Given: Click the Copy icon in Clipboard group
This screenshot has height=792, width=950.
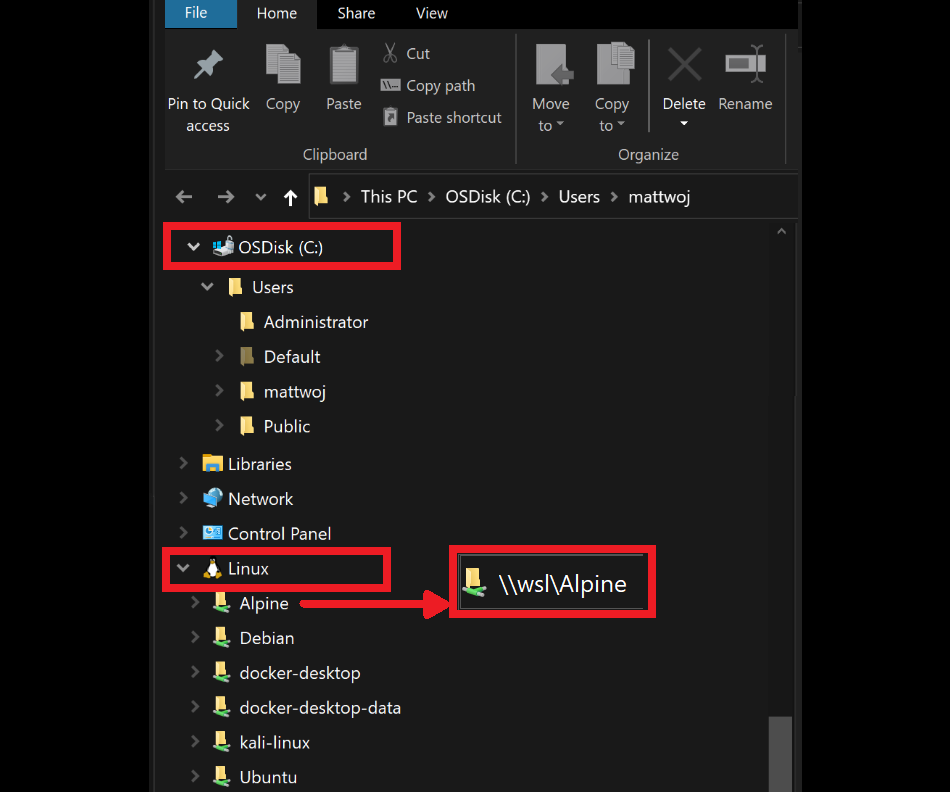Looking at the screenshot, I should click(x=283, y=64).
